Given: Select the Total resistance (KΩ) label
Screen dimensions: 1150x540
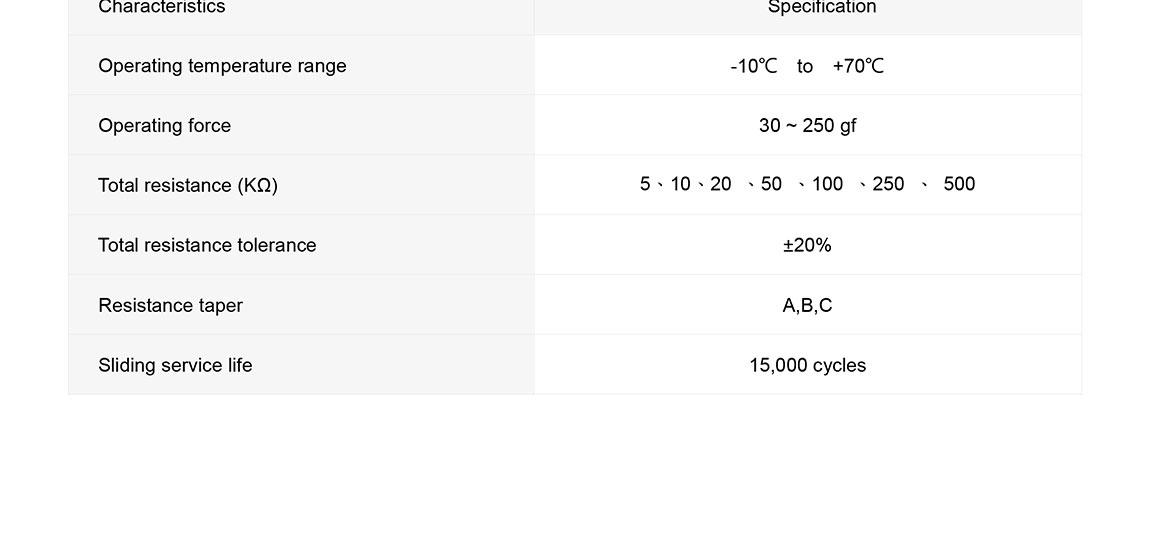Looking at the screenshot, I should coord(188,186).
